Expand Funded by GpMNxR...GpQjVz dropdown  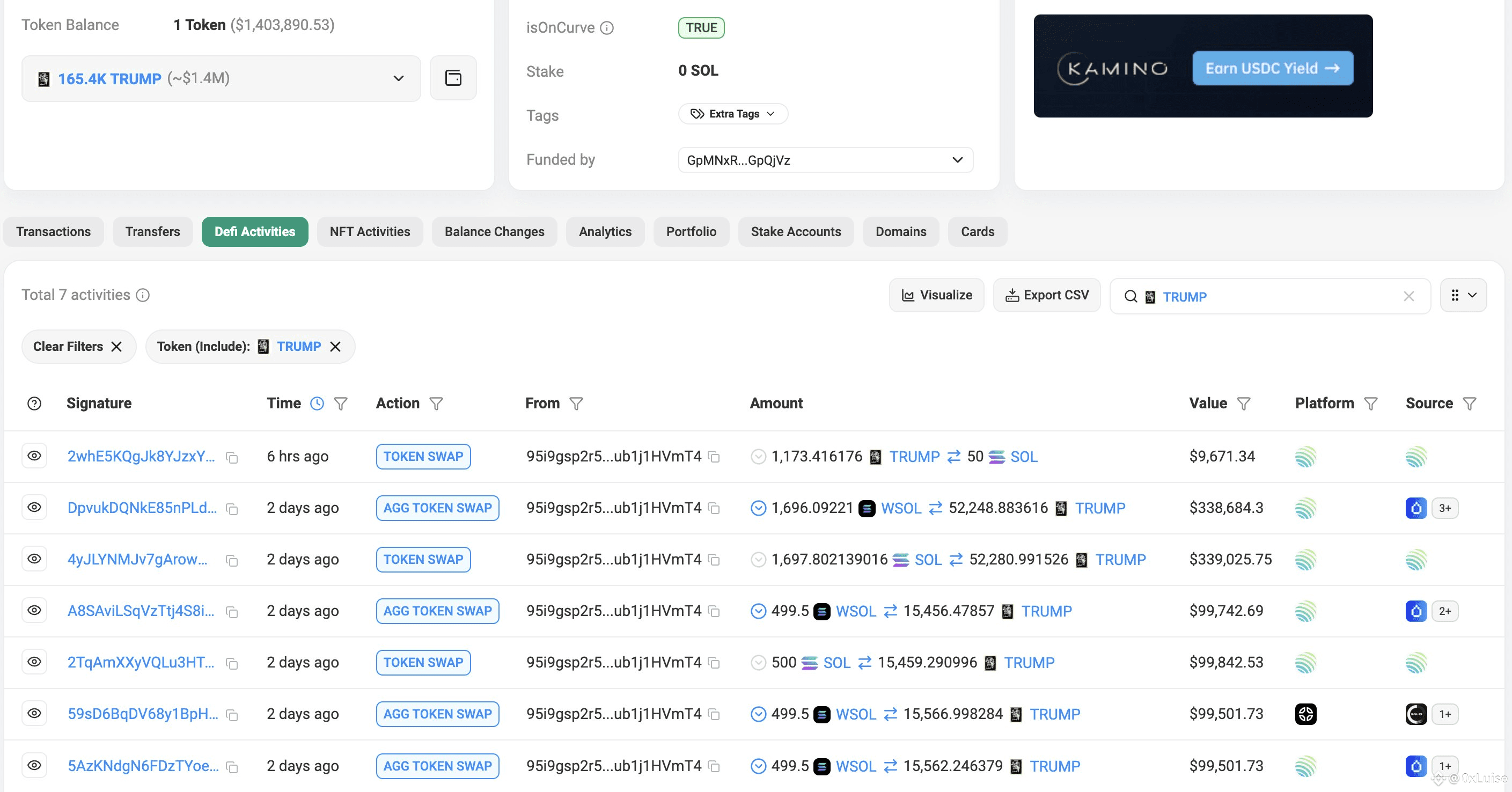tap(957, 160)
